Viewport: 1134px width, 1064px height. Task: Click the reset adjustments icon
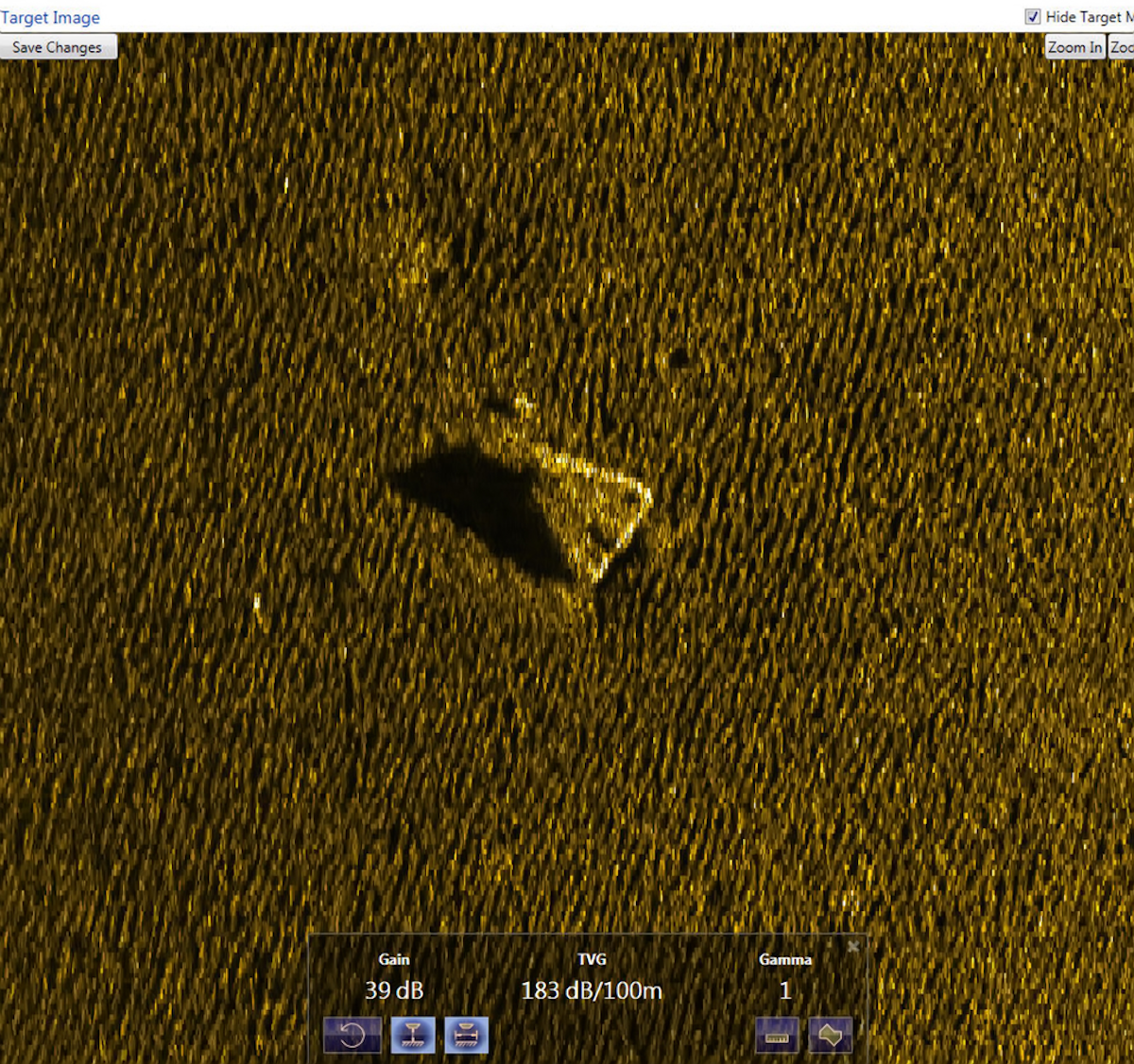(353, 1034)
